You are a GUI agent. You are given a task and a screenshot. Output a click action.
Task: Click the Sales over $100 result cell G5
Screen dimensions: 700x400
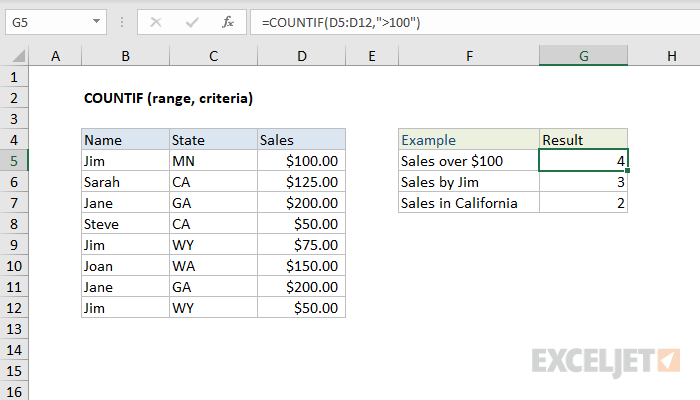click(583, 161)
